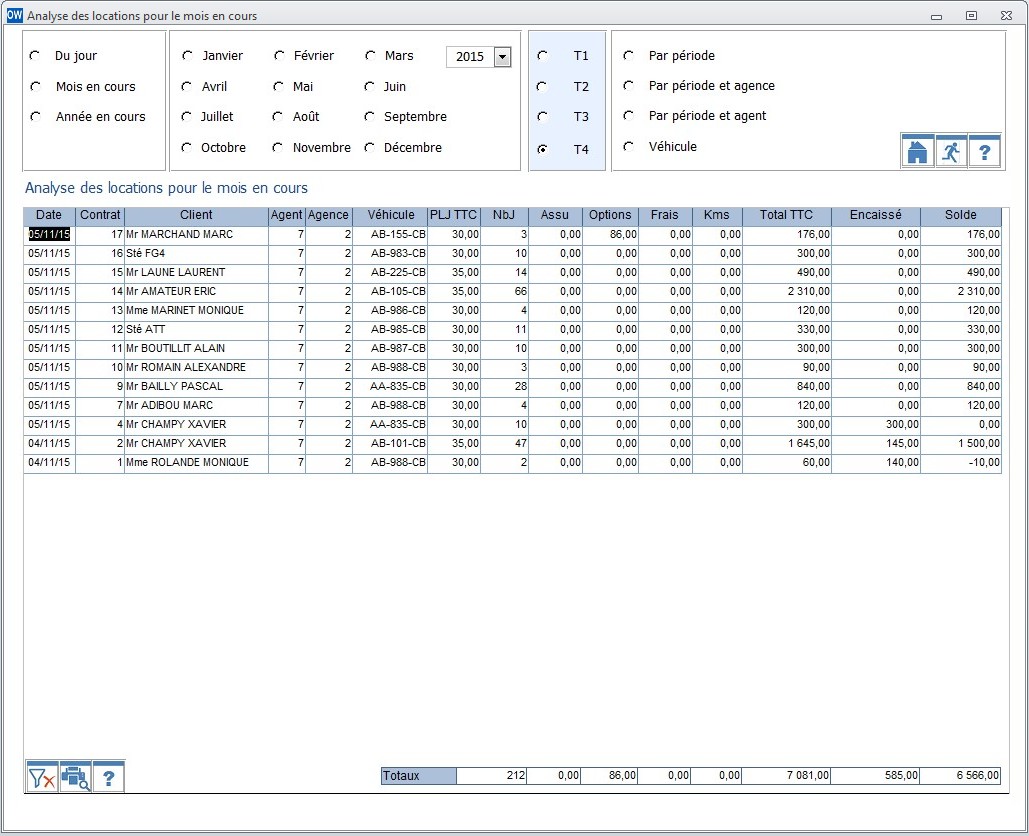
Task: Select highlighted date cell of contract 17
Action: tap(49, 234)
